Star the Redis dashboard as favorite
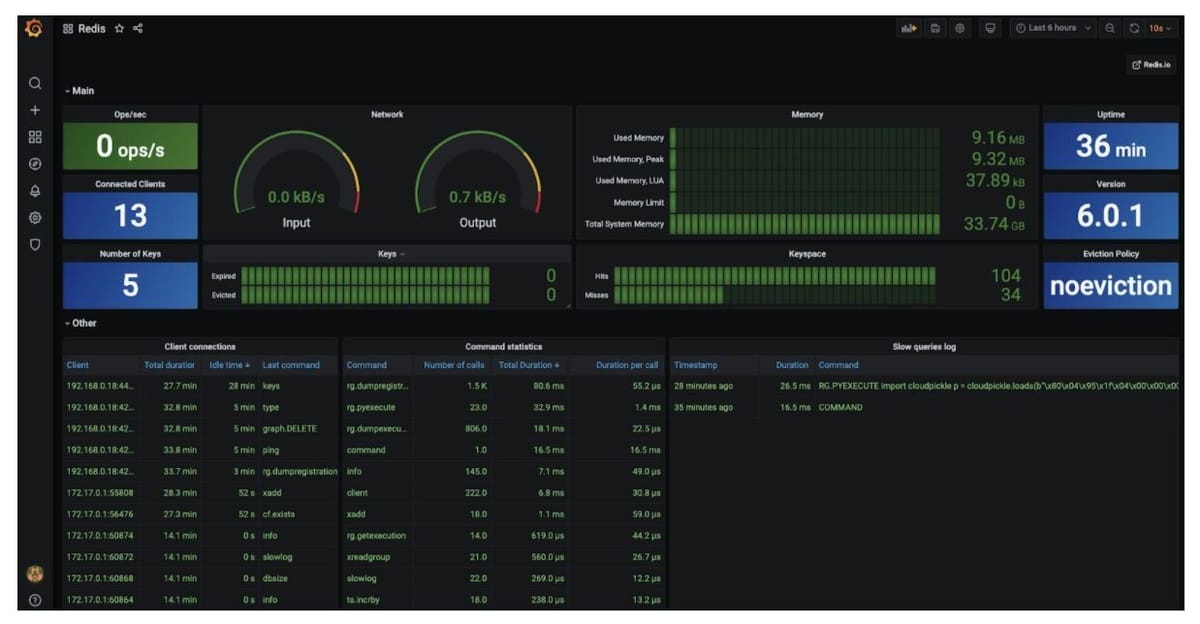The width and height of the screenshot is (1200, 624). click(118, 29)
